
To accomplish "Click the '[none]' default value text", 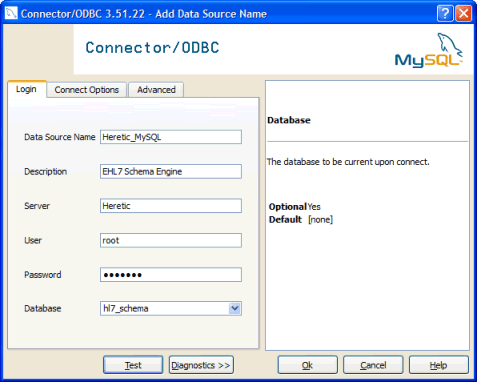I will click(x=320, y=220).
